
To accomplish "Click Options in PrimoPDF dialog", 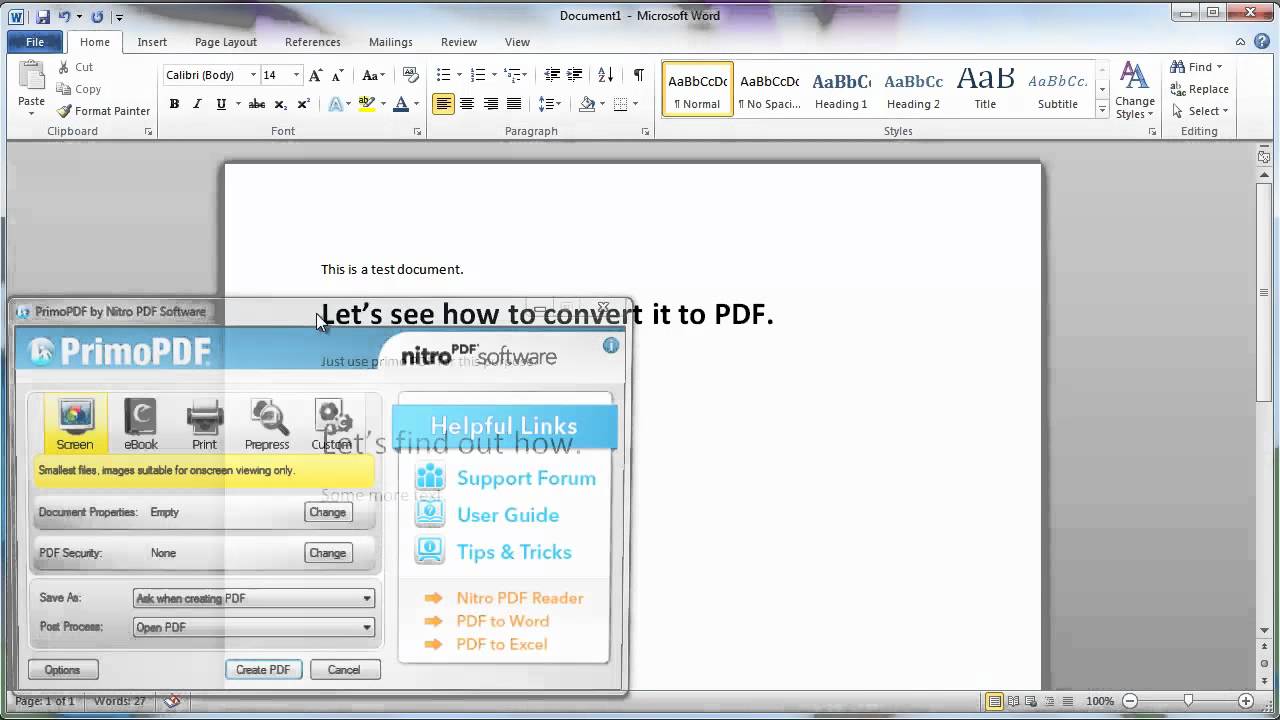I will [62, 670].
